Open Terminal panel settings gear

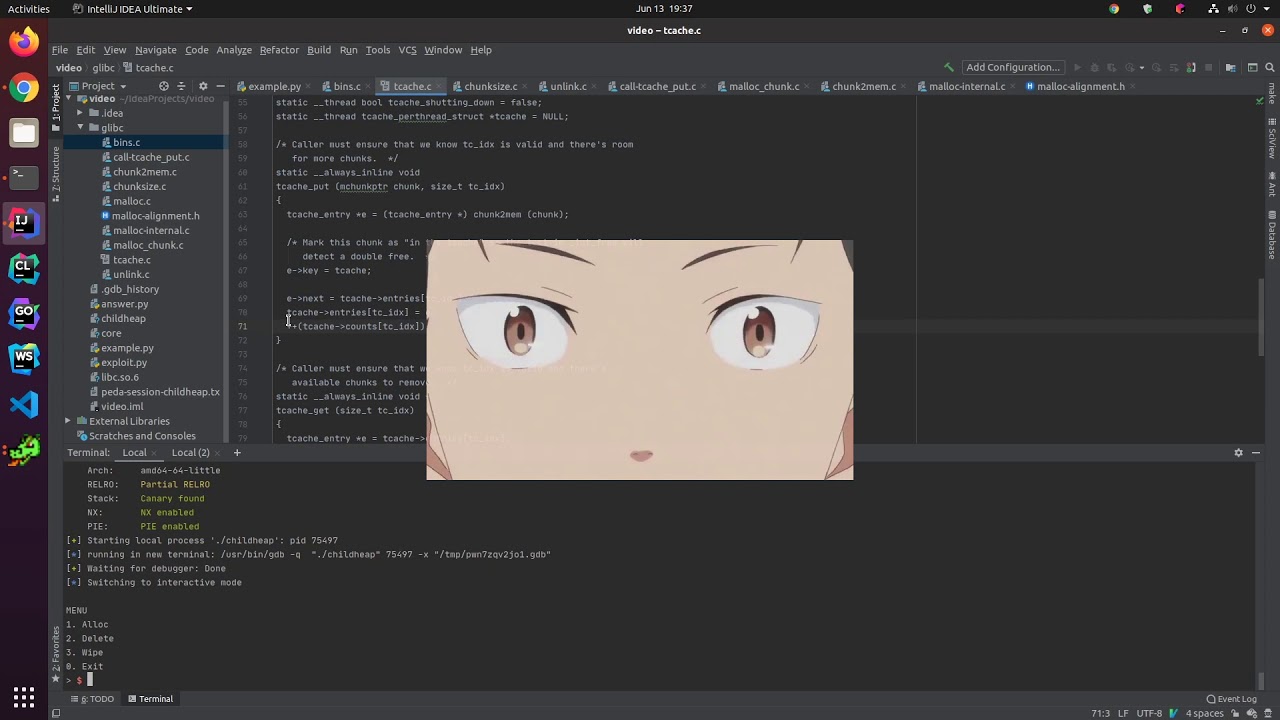1238,452
